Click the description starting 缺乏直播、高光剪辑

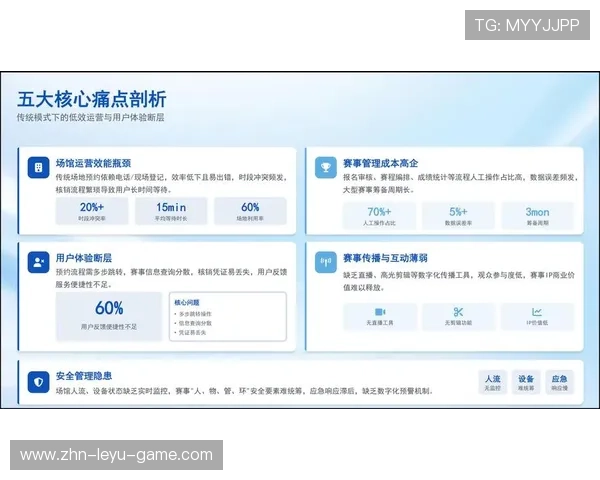coord(459,281)
